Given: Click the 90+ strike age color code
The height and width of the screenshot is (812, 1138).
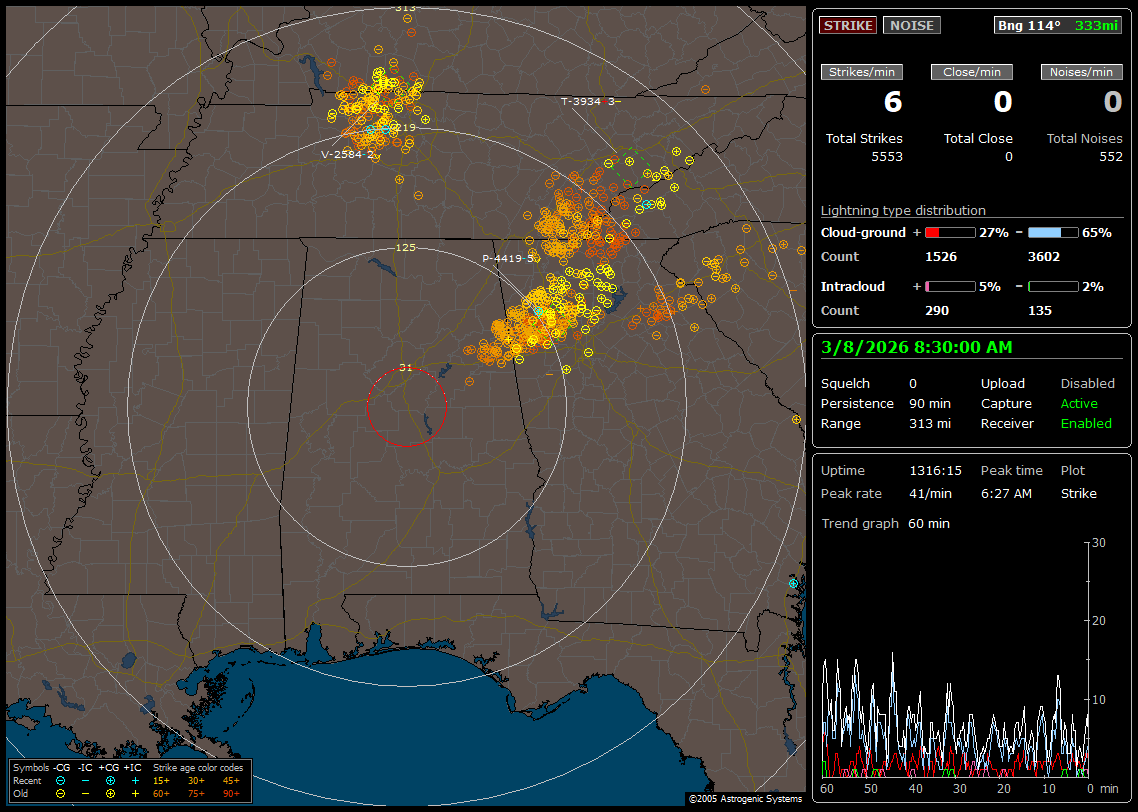Looking at the screenshot, I should [231, 793].
